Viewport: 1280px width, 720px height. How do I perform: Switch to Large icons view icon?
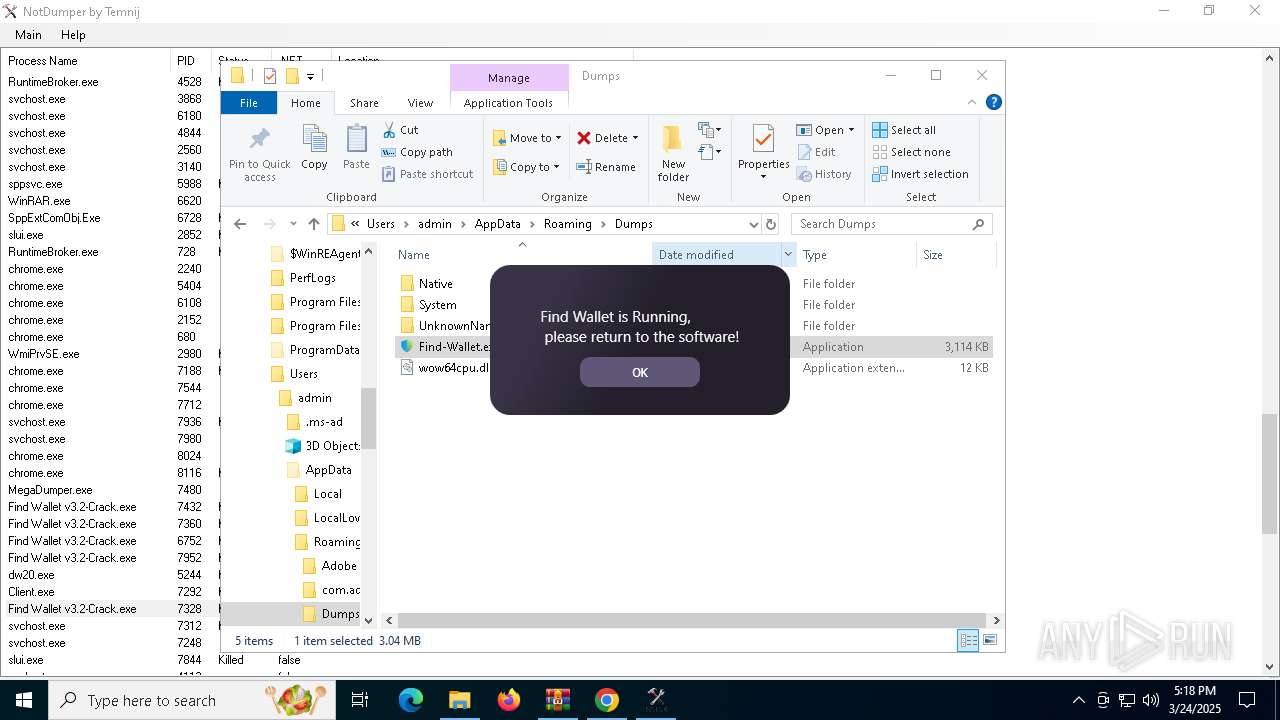tap(990, 641)
